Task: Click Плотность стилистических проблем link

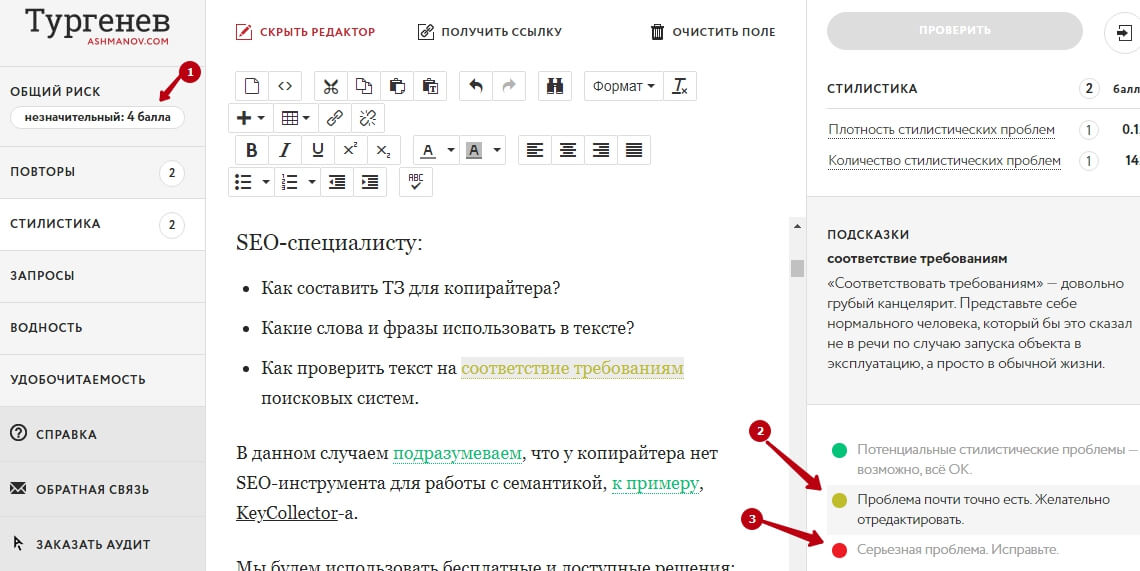Action: 942,130
